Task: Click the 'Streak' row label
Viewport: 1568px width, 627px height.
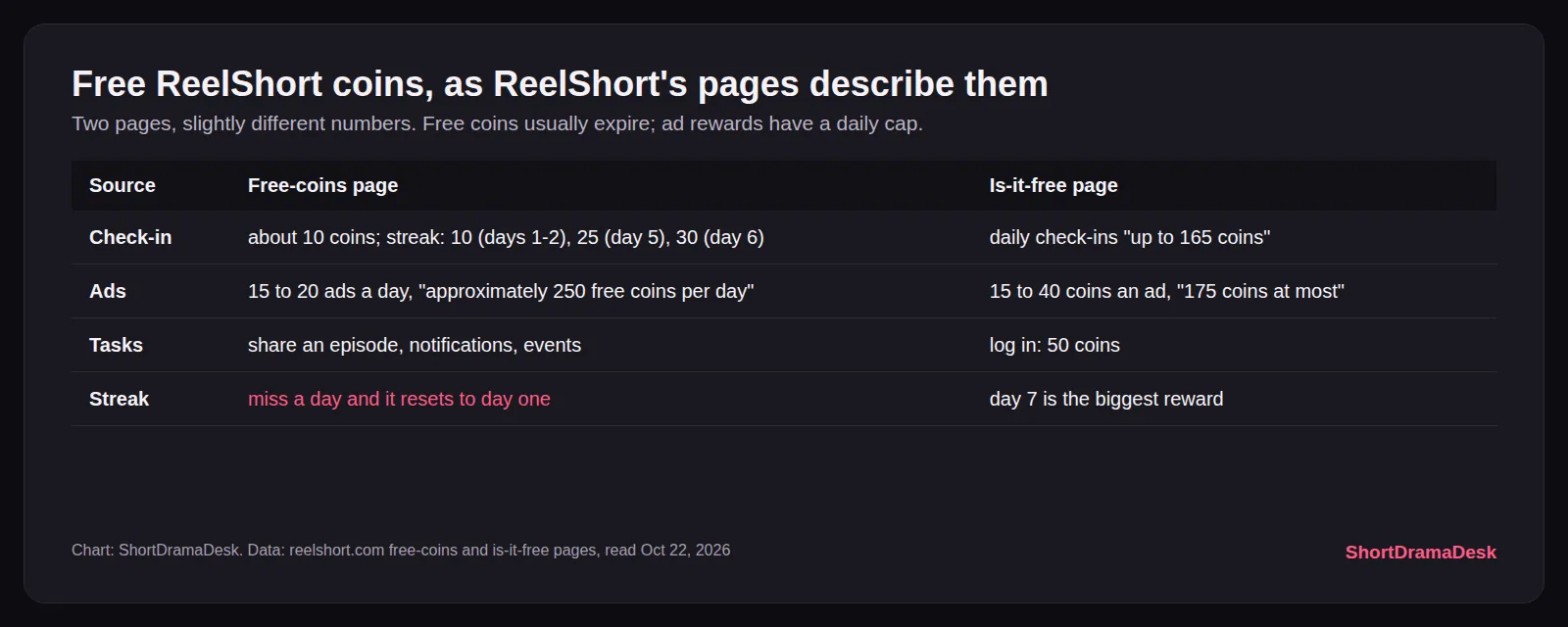Action: [x=119, y=399]
